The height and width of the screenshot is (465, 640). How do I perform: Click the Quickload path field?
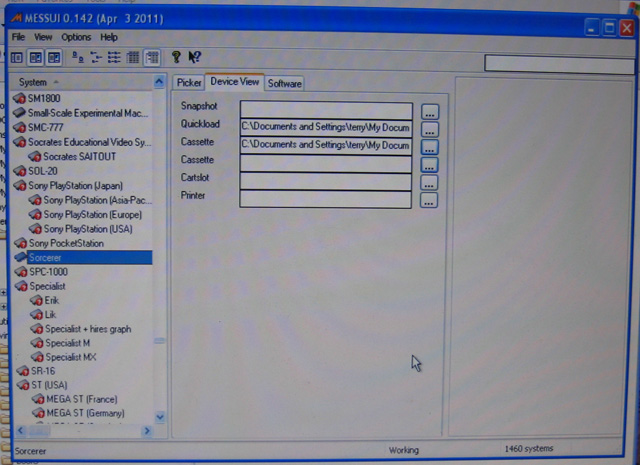(326, 128)
